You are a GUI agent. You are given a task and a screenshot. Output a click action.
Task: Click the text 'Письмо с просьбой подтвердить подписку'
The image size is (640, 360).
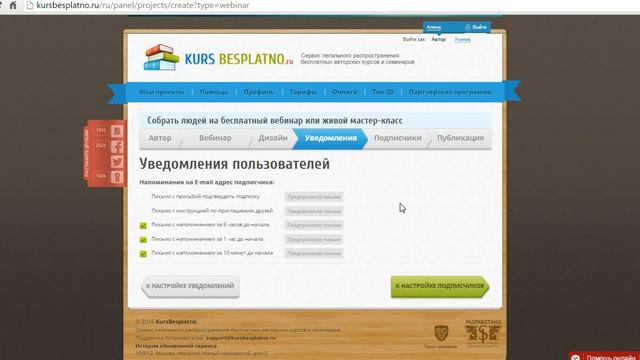205,196
